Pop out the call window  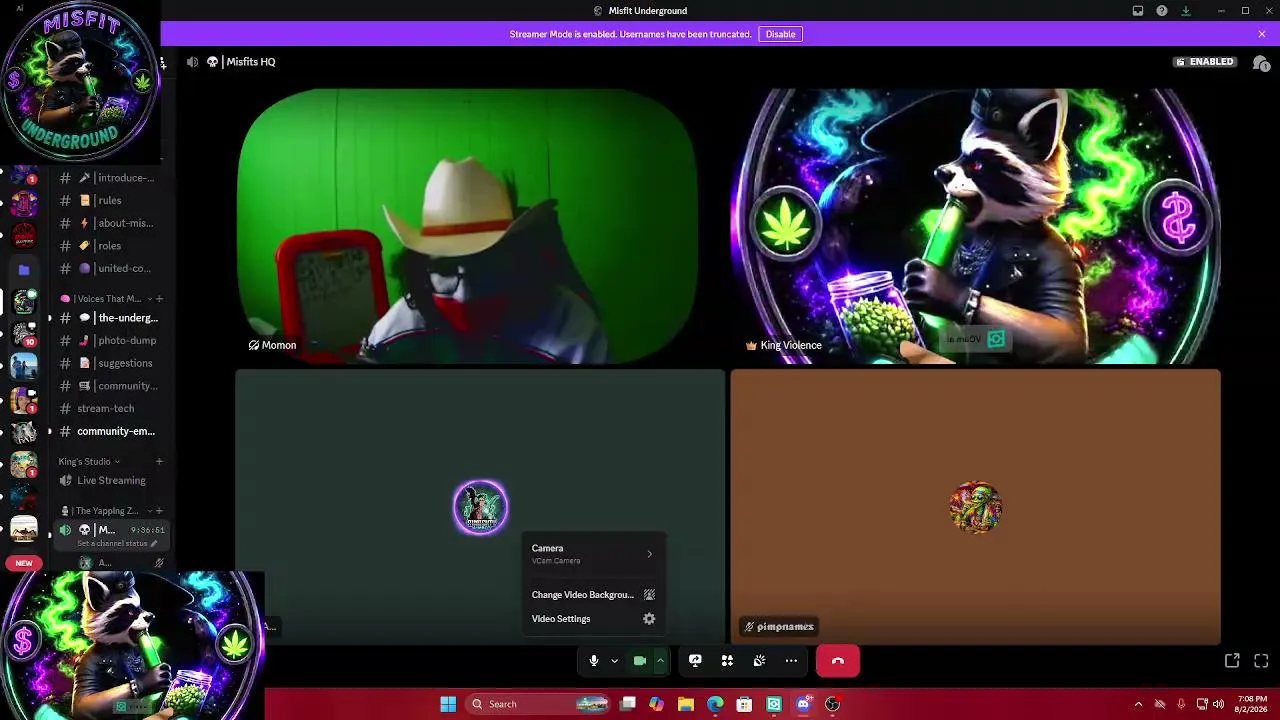[1232, 661]
